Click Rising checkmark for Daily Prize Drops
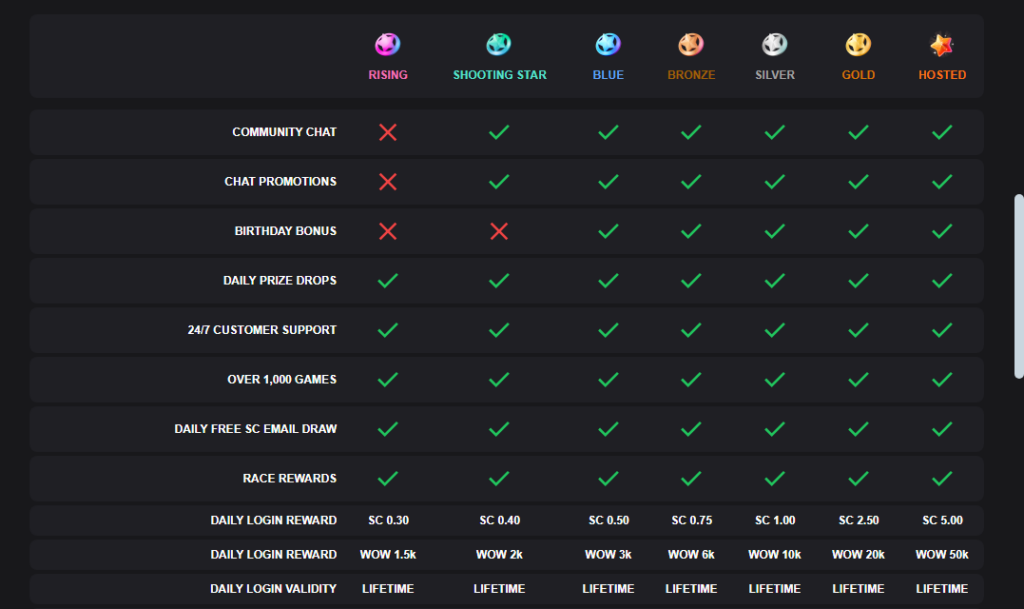This screenshot has width=1024, height=609. (388, 280)
